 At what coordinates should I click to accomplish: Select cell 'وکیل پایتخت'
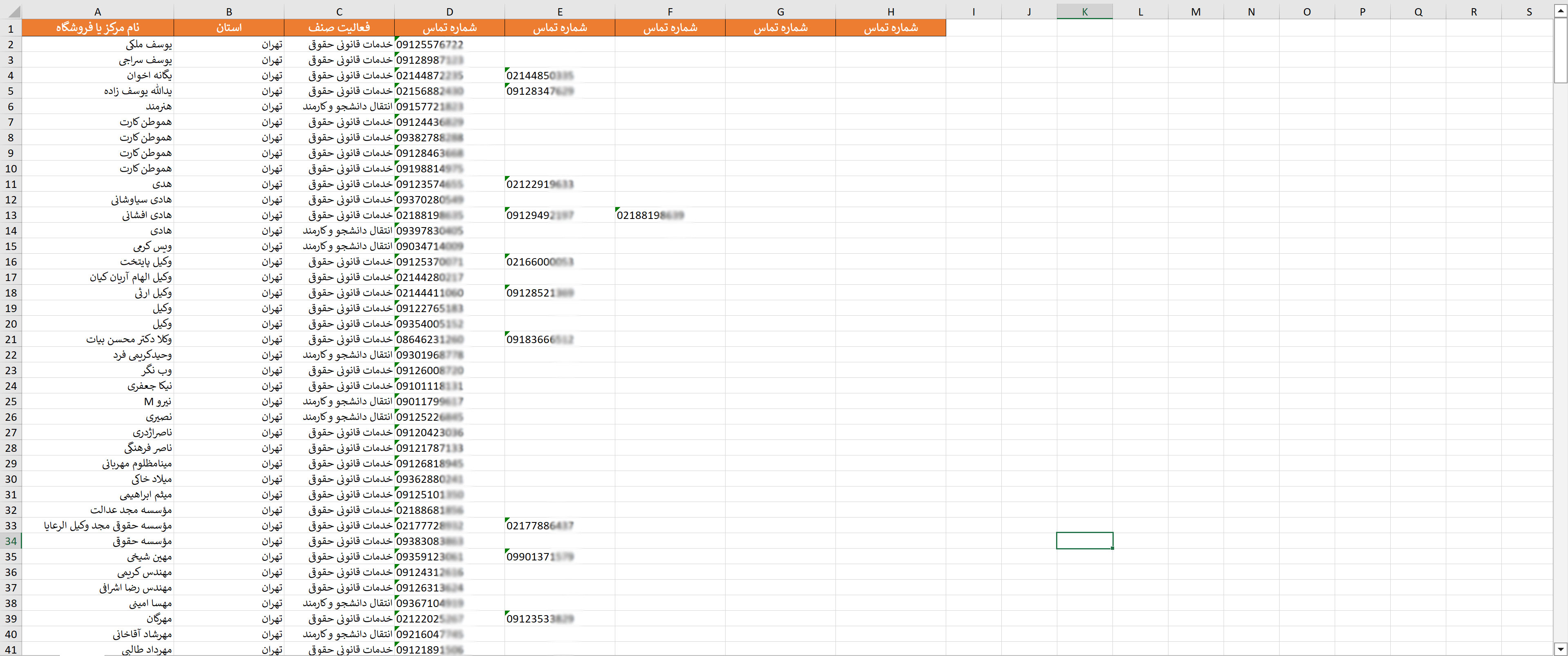tap(98, 262)
